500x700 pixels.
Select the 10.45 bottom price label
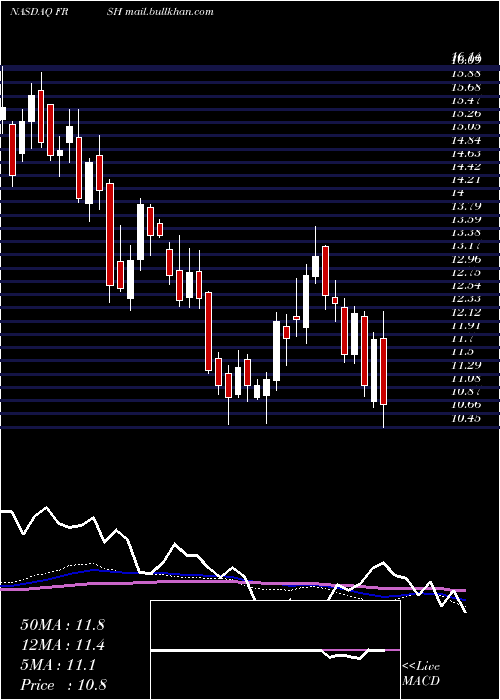point(466,418)
